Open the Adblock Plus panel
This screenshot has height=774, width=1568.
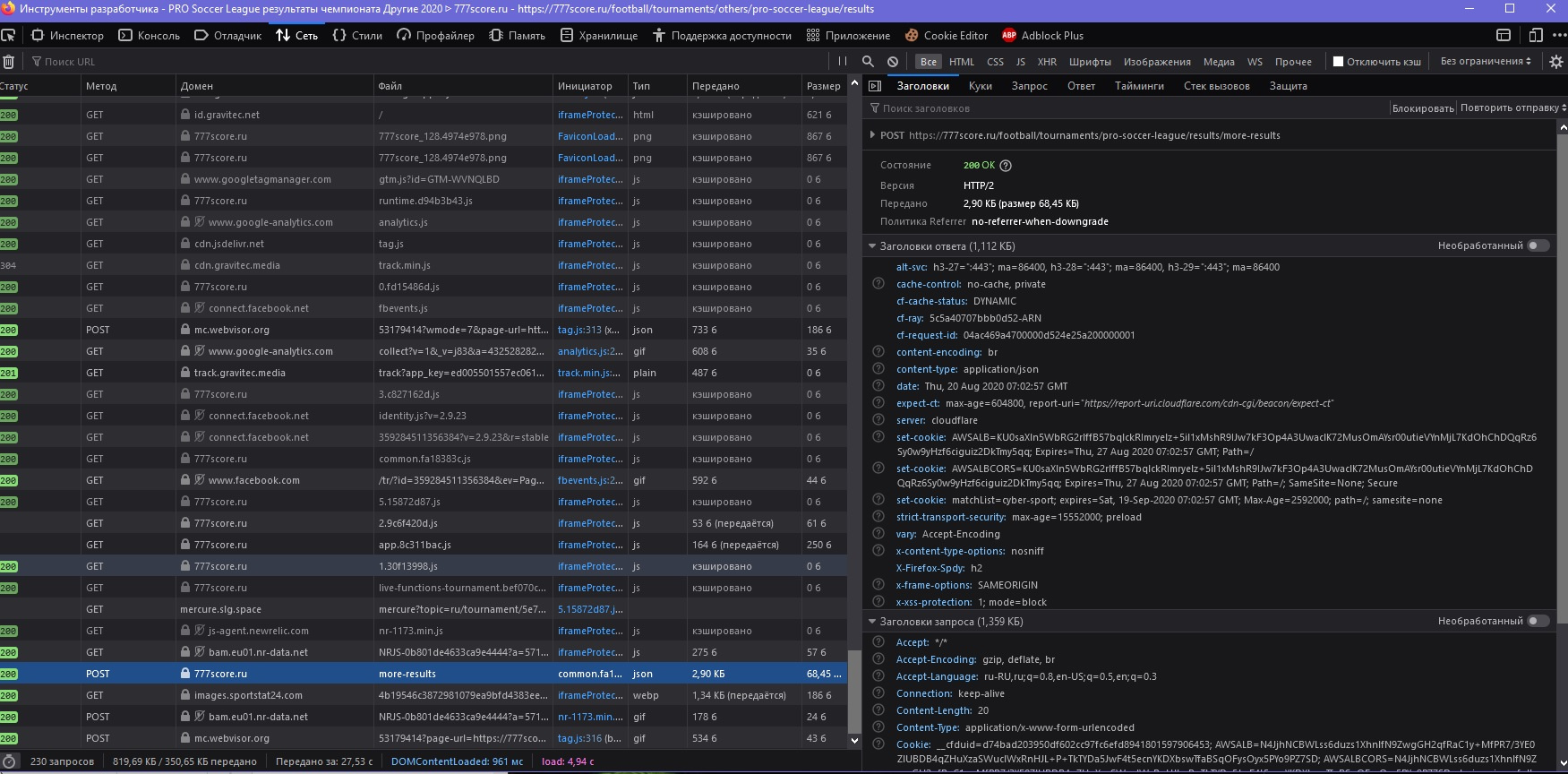pos(1042,36)
